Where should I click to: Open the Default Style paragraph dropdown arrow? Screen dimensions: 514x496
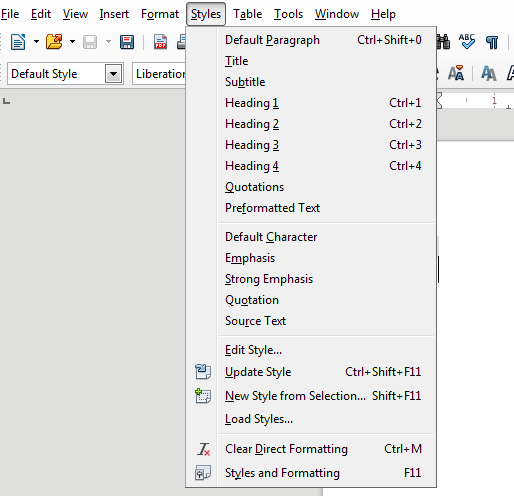pos(114,74)
